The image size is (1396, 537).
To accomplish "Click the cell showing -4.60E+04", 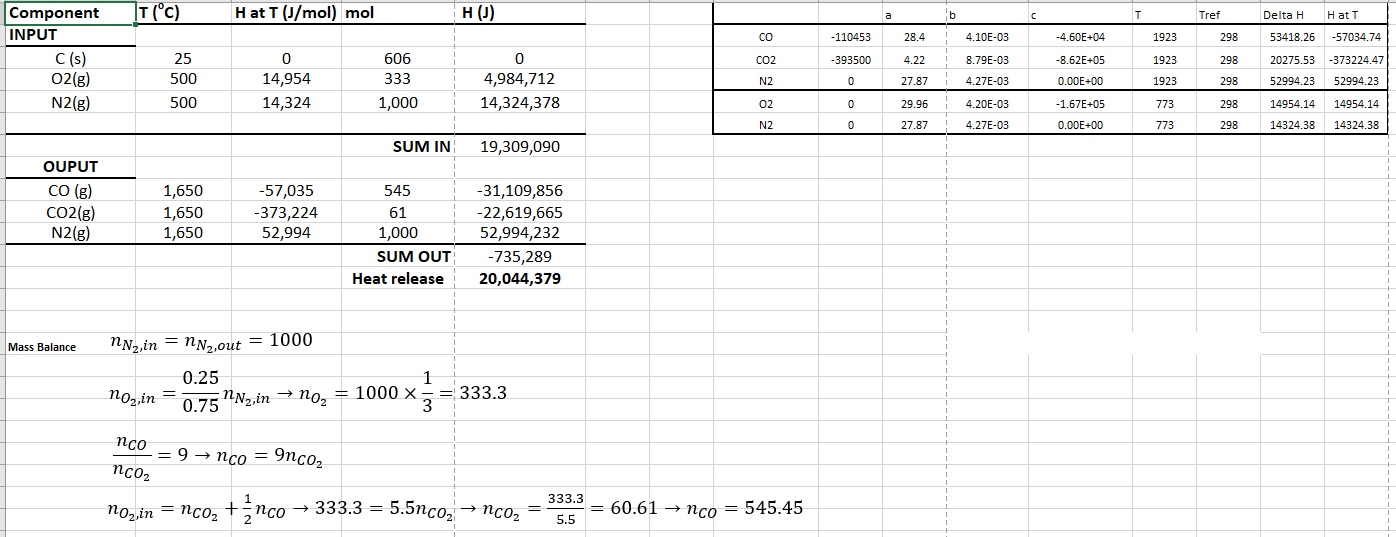I will point(1080,37).
